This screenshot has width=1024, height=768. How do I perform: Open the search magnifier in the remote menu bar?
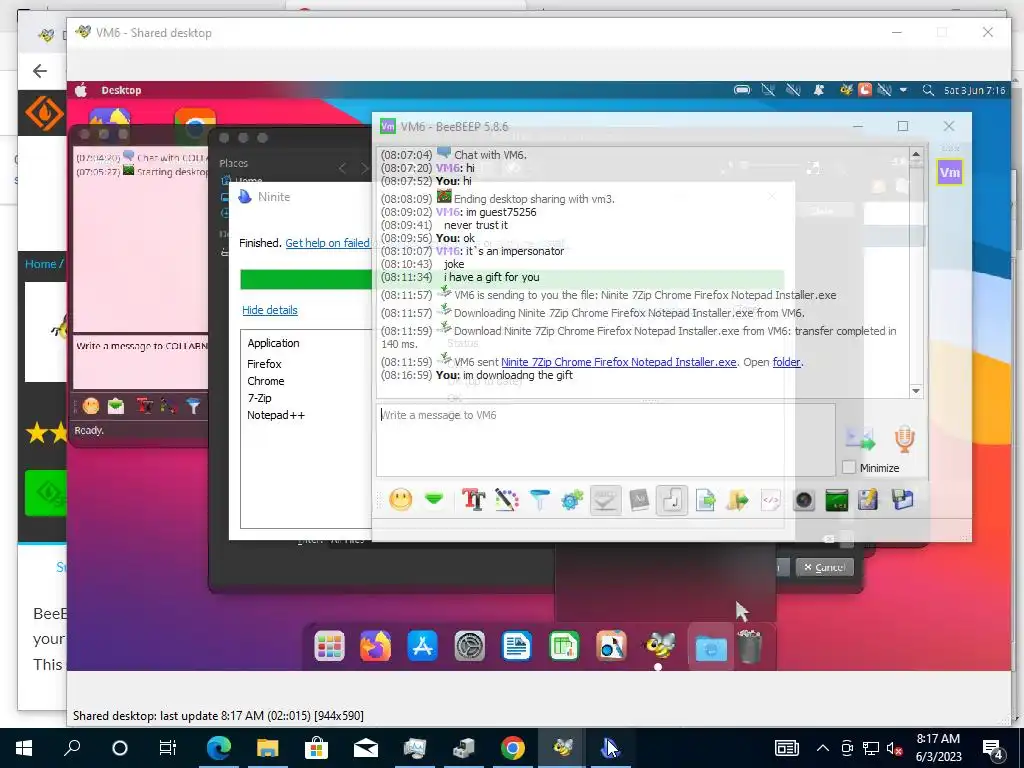[928, 90]
